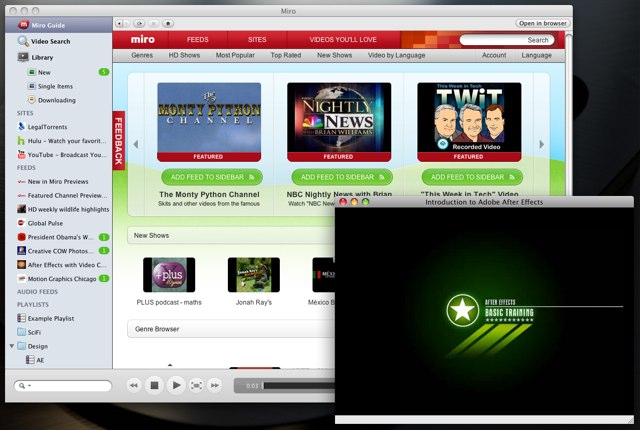Collapse the Design folder
This screenshot has width=640, height=430.
12,346
